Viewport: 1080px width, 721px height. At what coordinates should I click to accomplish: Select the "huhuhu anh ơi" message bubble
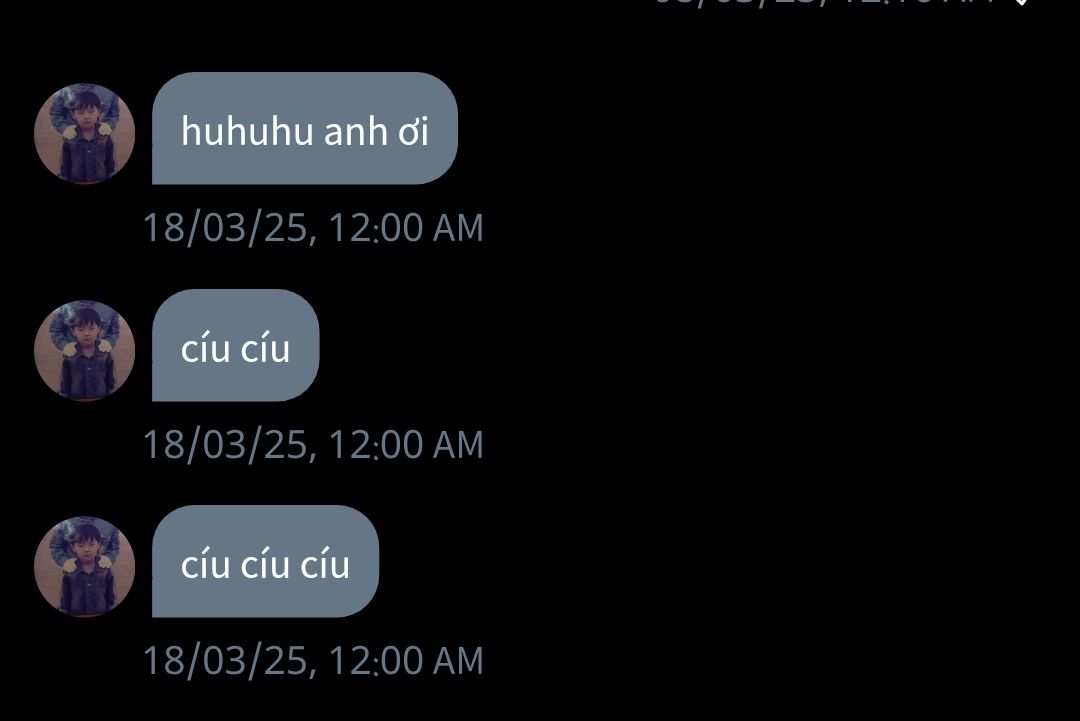click(x=304, y=128)
